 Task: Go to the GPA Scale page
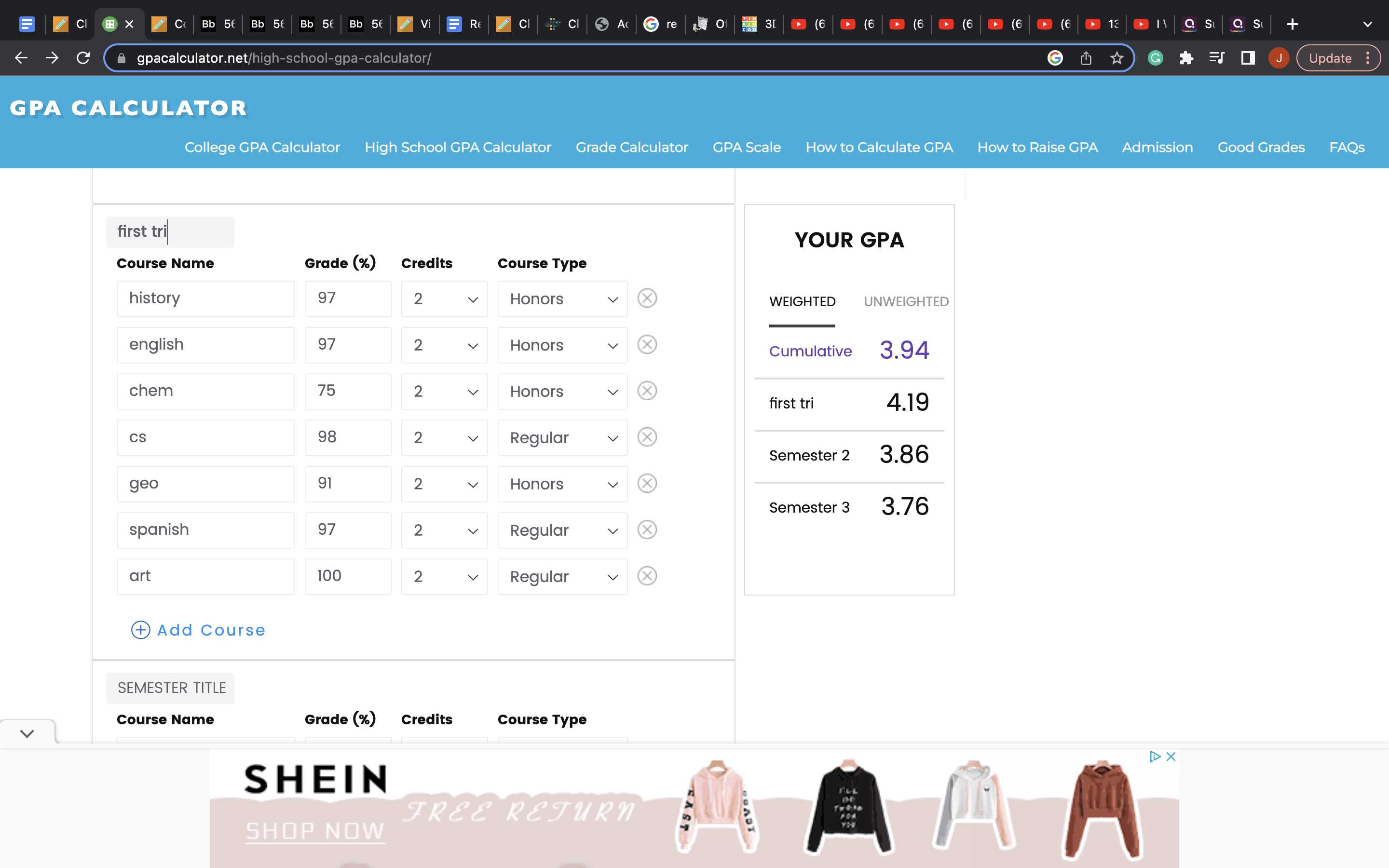pos(746,148)
